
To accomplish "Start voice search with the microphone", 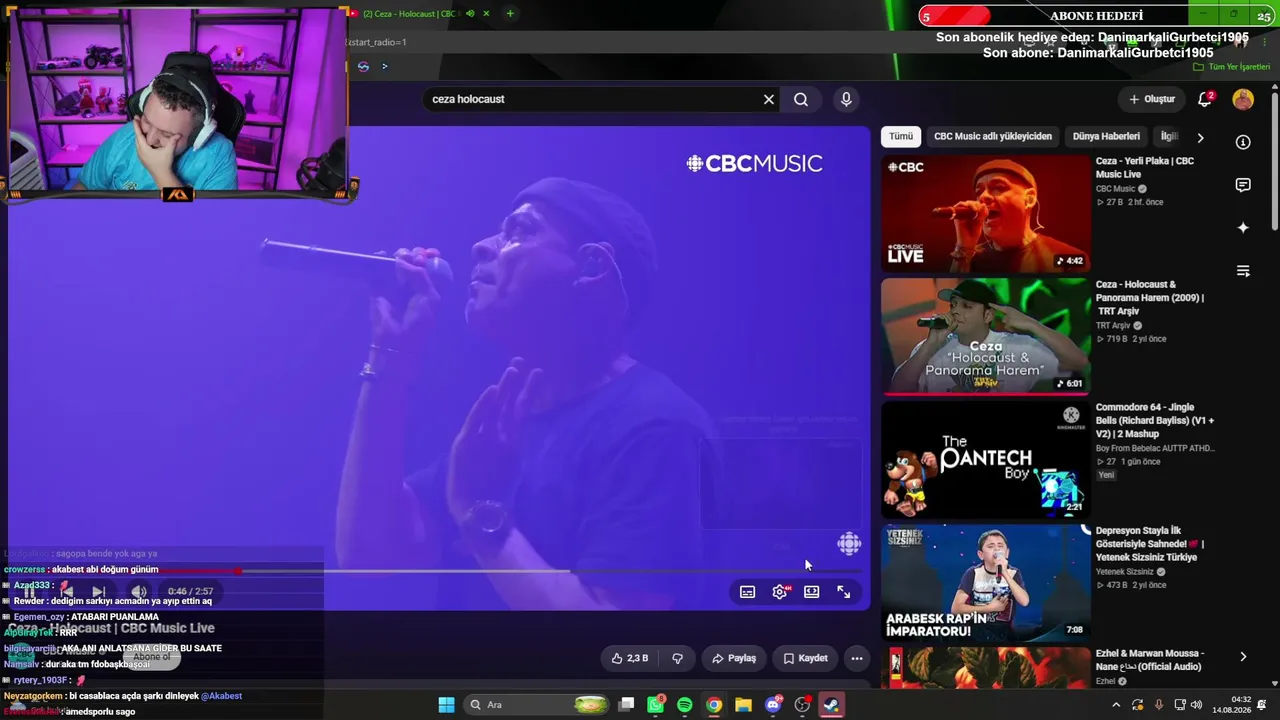I will click(846, 99).
